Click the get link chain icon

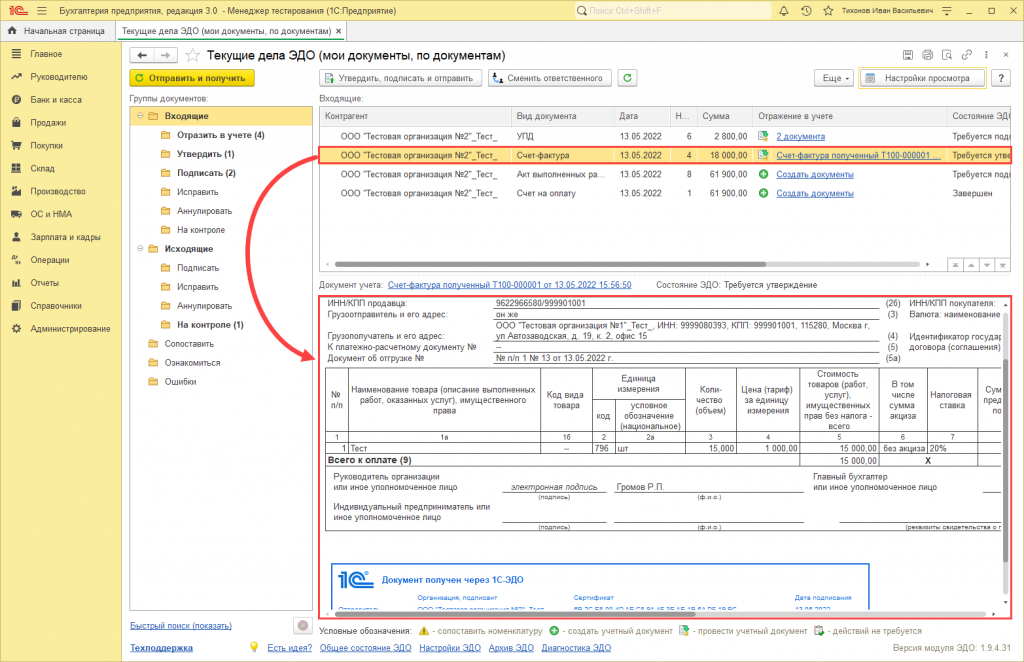pyautogui.click(x=966, y=54)
